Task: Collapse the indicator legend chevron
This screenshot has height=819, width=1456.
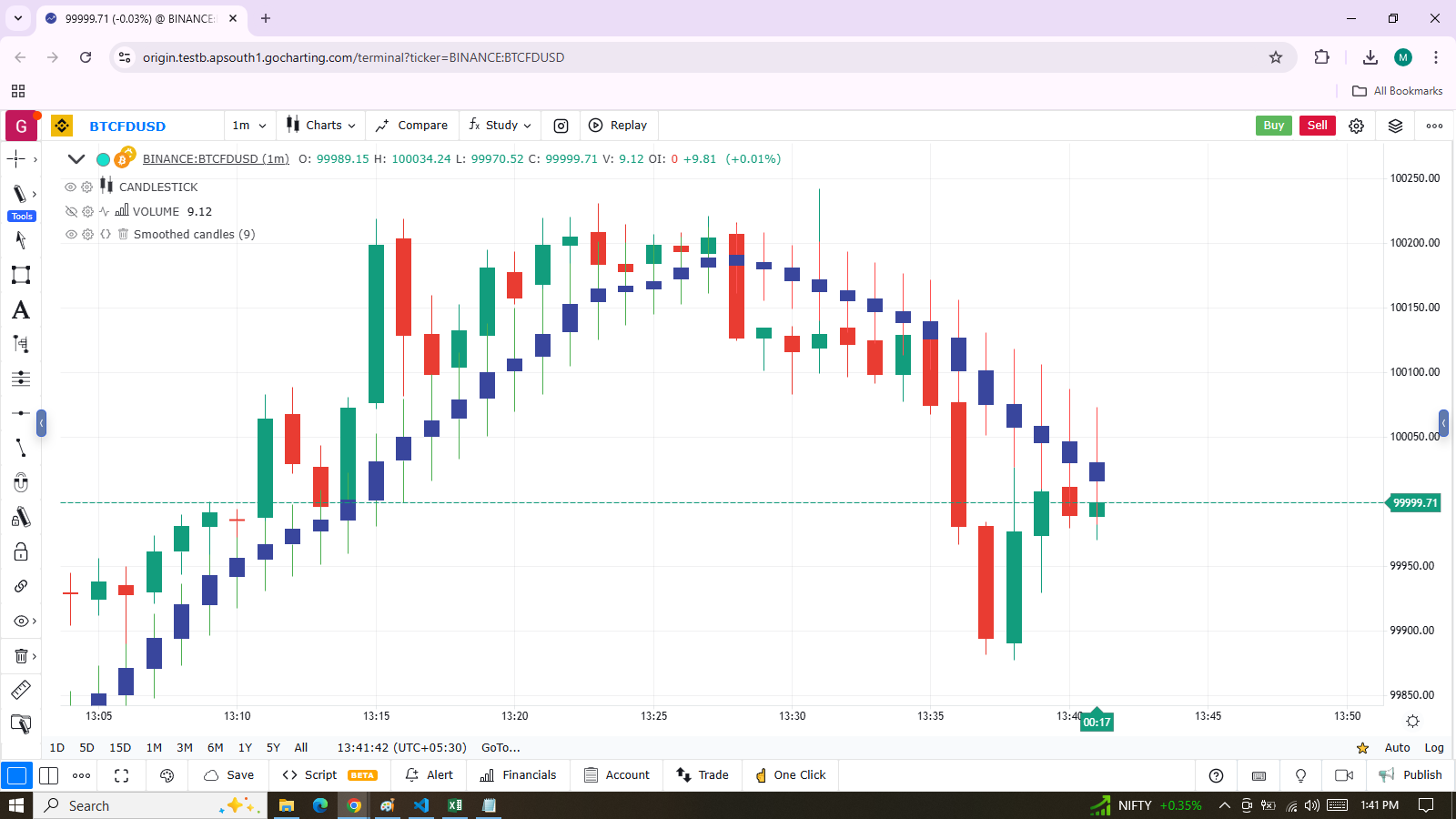Action: pos(76,159)
